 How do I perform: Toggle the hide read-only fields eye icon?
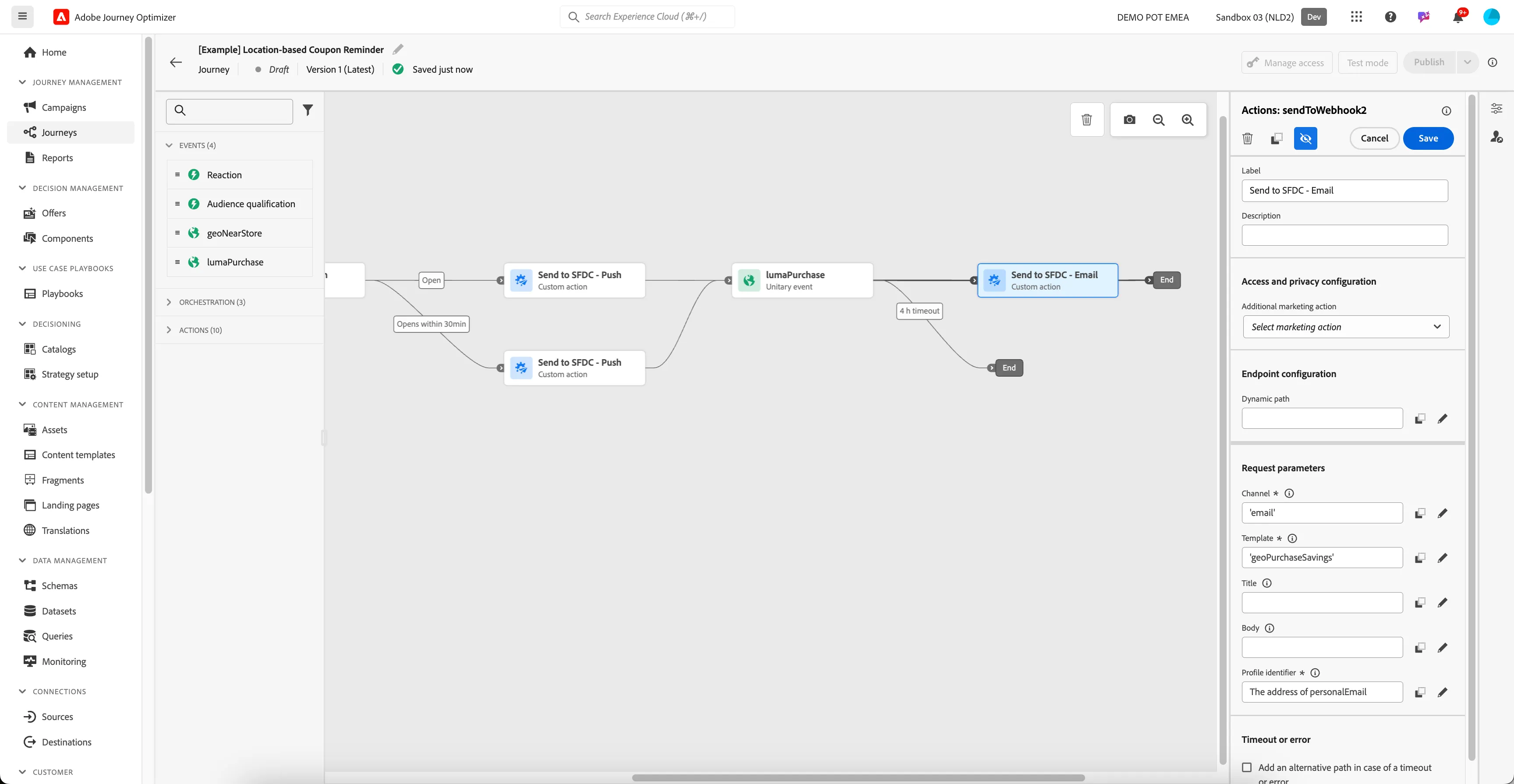tap(1305, 138)
